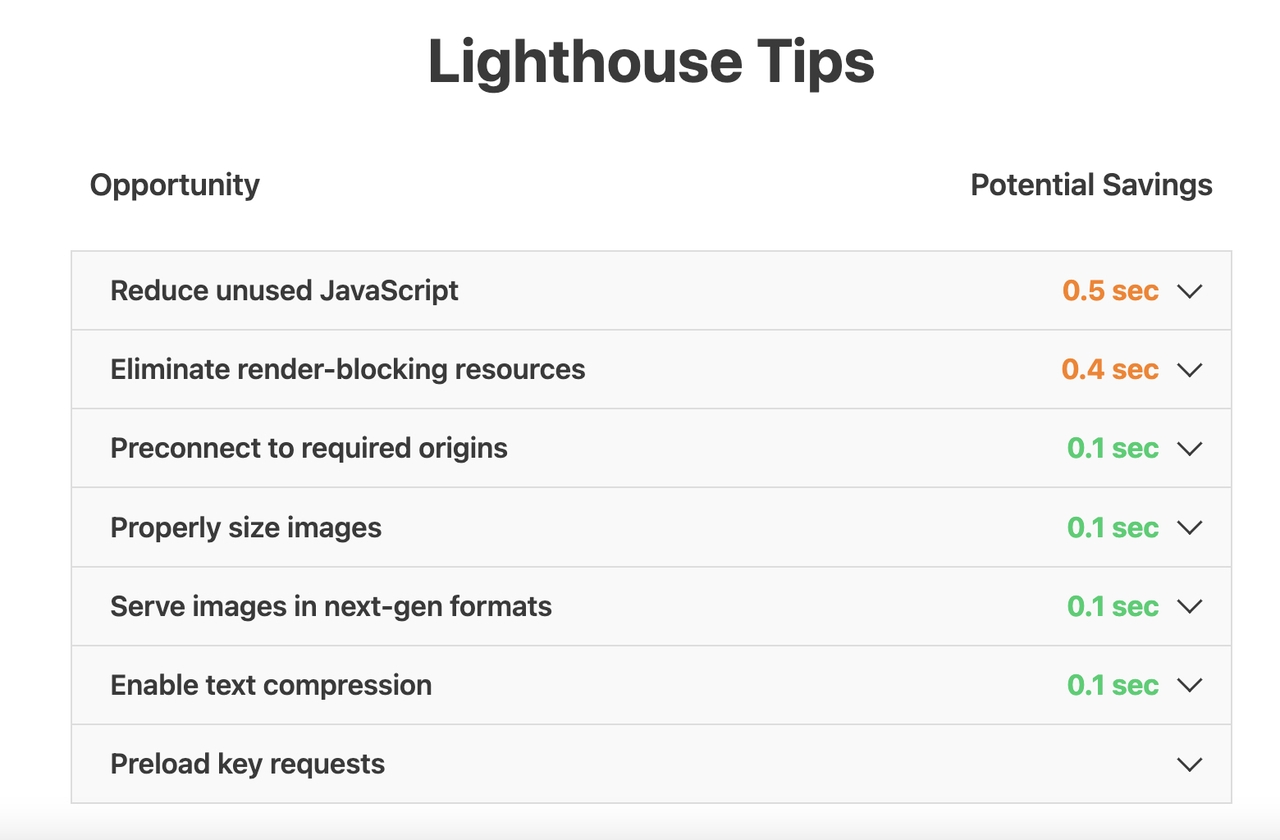Click the orange 0.5 sec savings value
The width and height of the screenshot is (1280, 840).
click(1110, 291)
